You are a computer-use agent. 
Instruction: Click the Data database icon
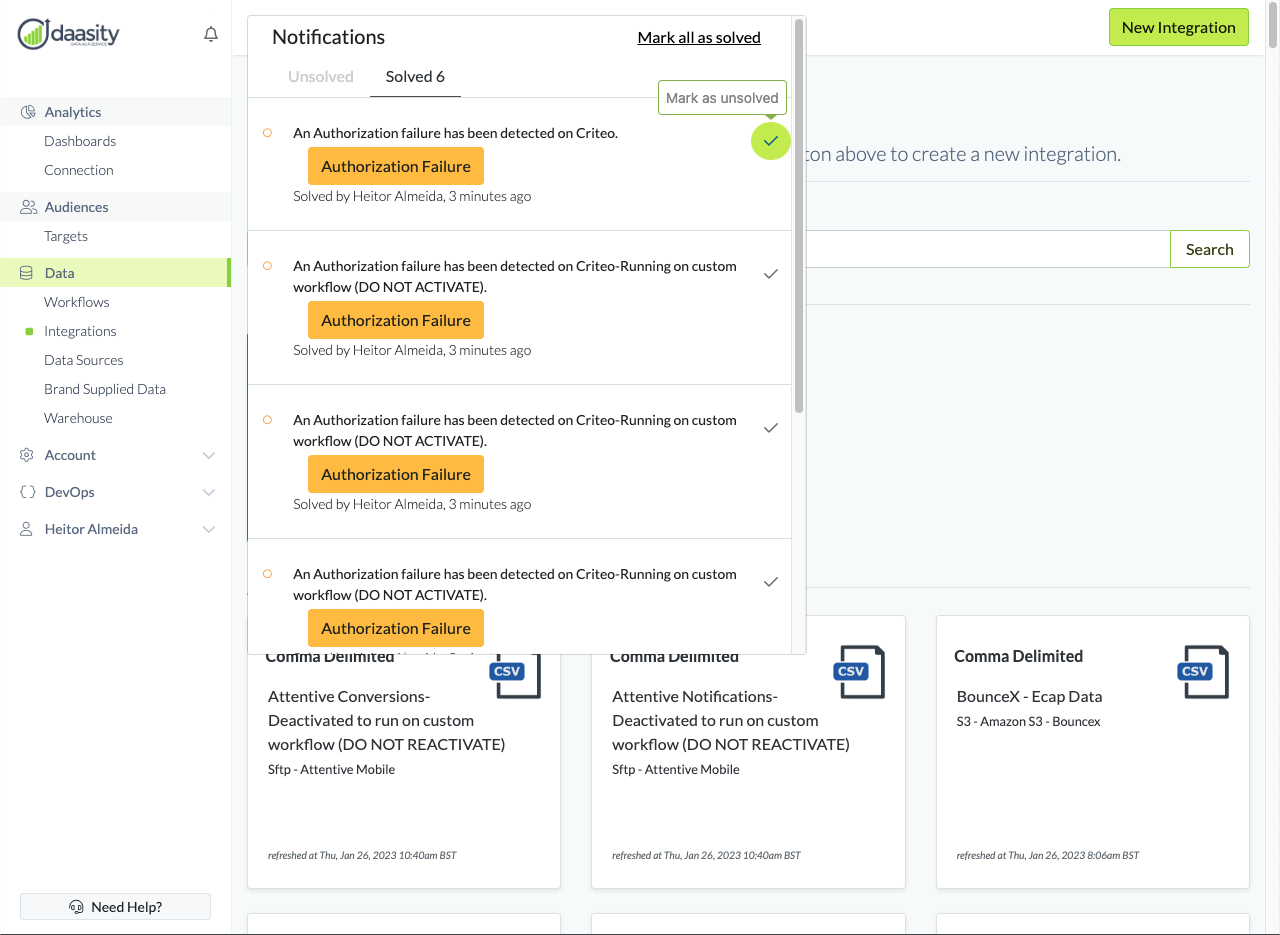27,273
